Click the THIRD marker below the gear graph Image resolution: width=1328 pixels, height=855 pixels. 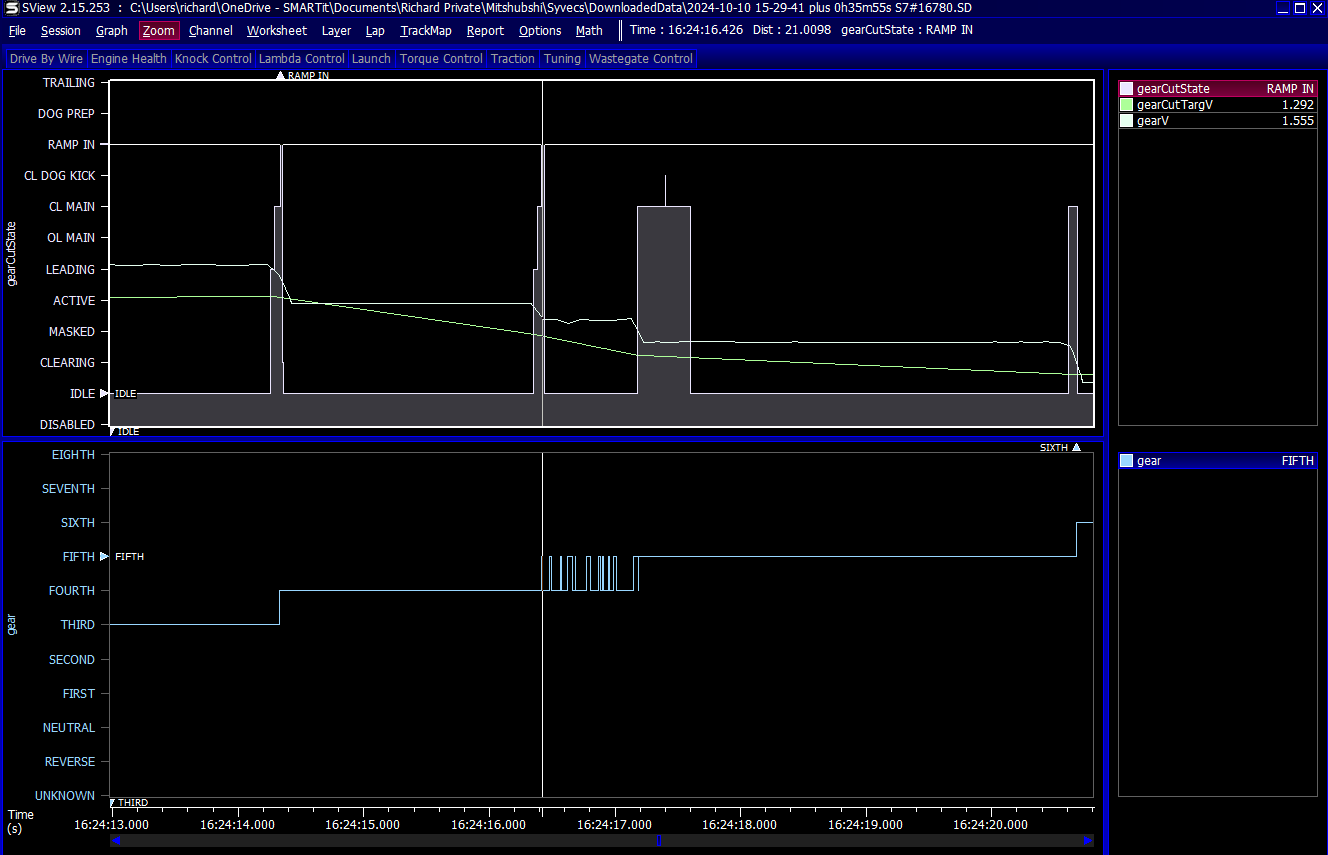coord(112,802)
